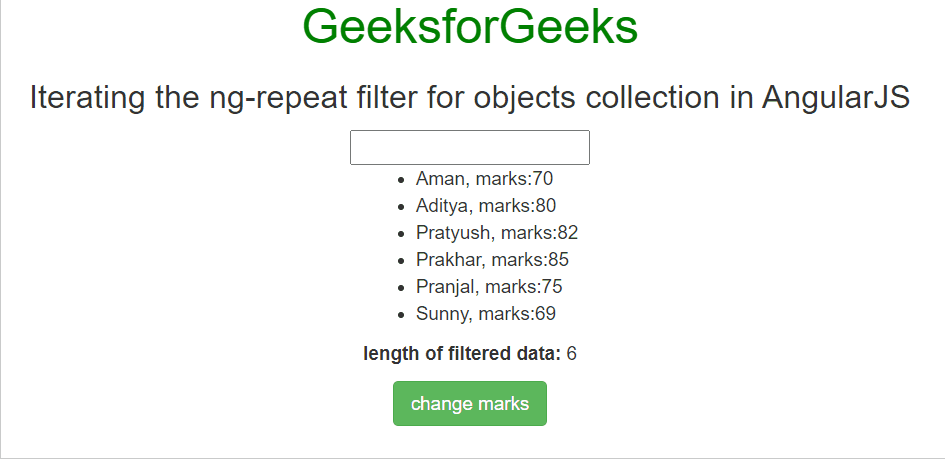Click the bullet beside Pratyush

(x=402, y=234)
